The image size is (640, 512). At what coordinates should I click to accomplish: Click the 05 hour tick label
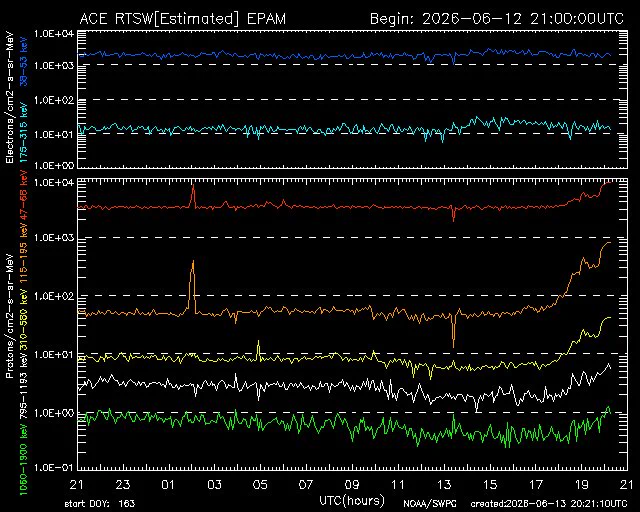click(260, 485)
